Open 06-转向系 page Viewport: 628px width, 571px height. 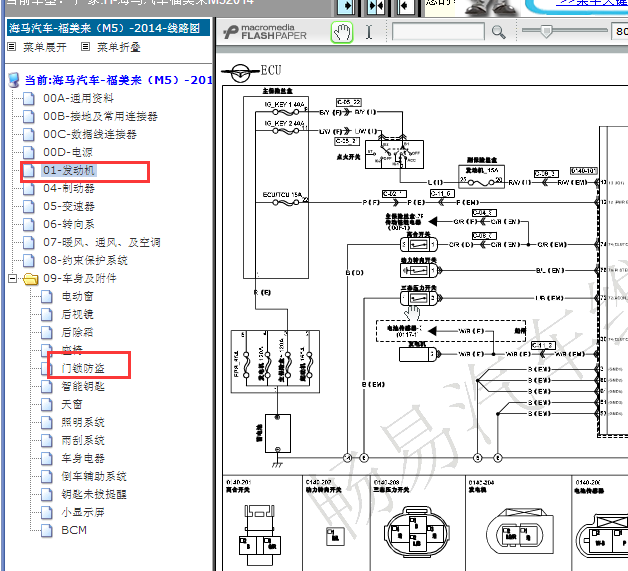[68, 224]
